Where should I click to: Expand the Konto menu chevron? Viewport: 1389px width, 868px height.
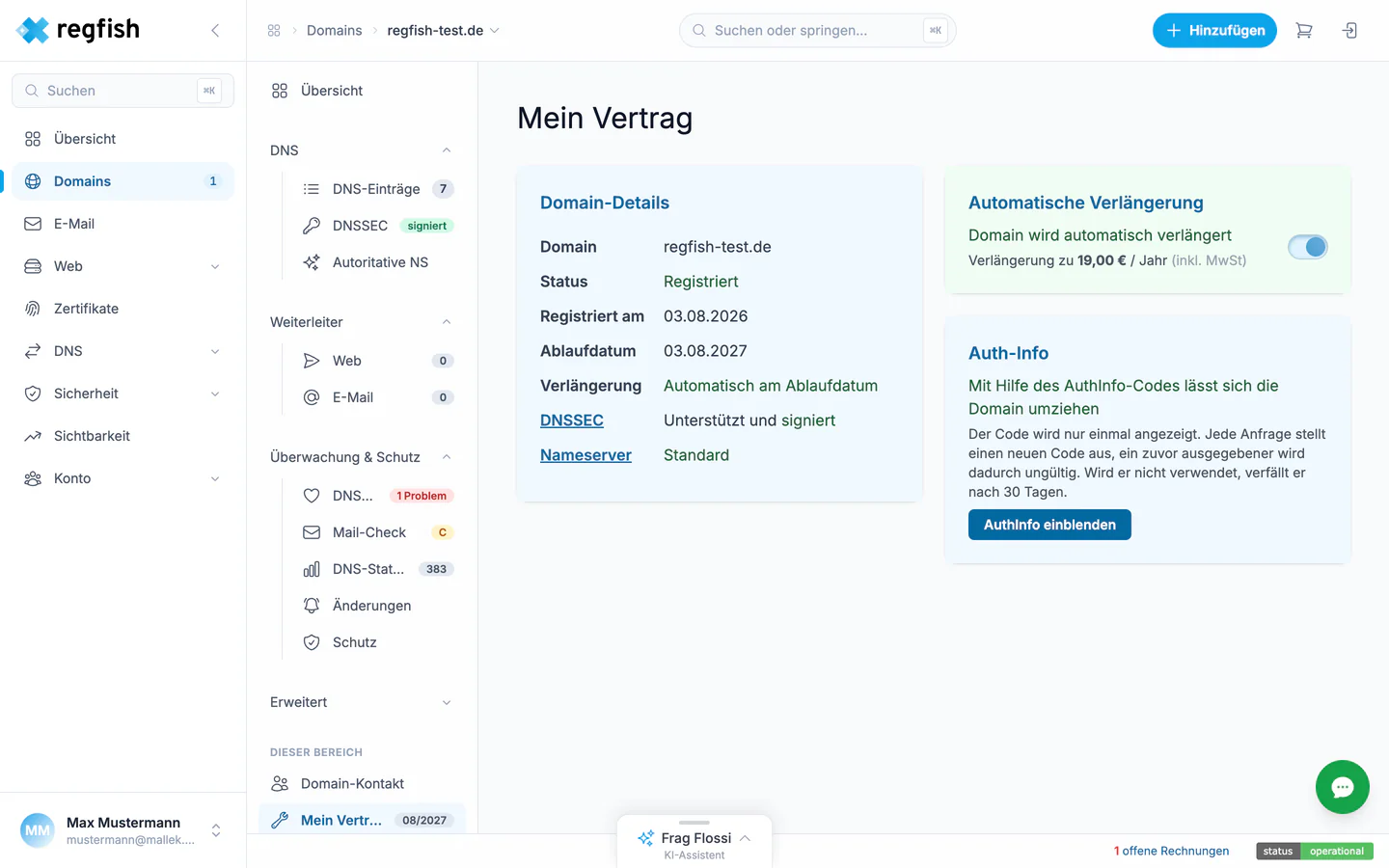[215, 478]
